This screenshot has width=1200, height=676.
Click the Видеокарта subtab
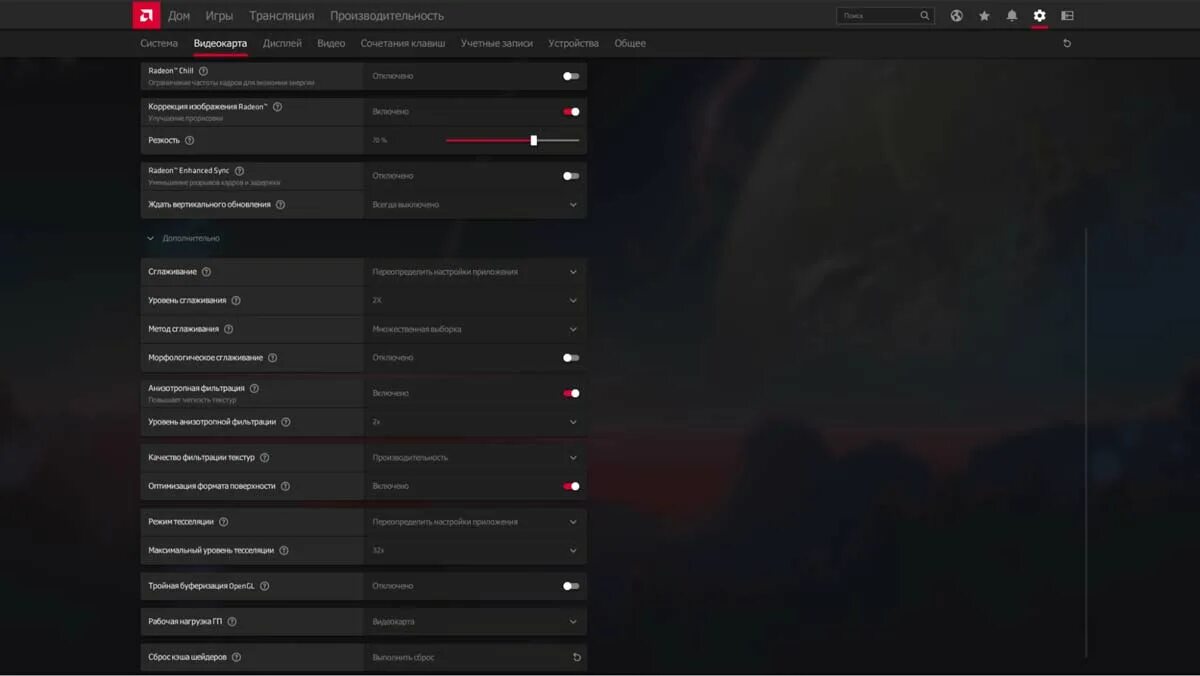coord(220,43)
